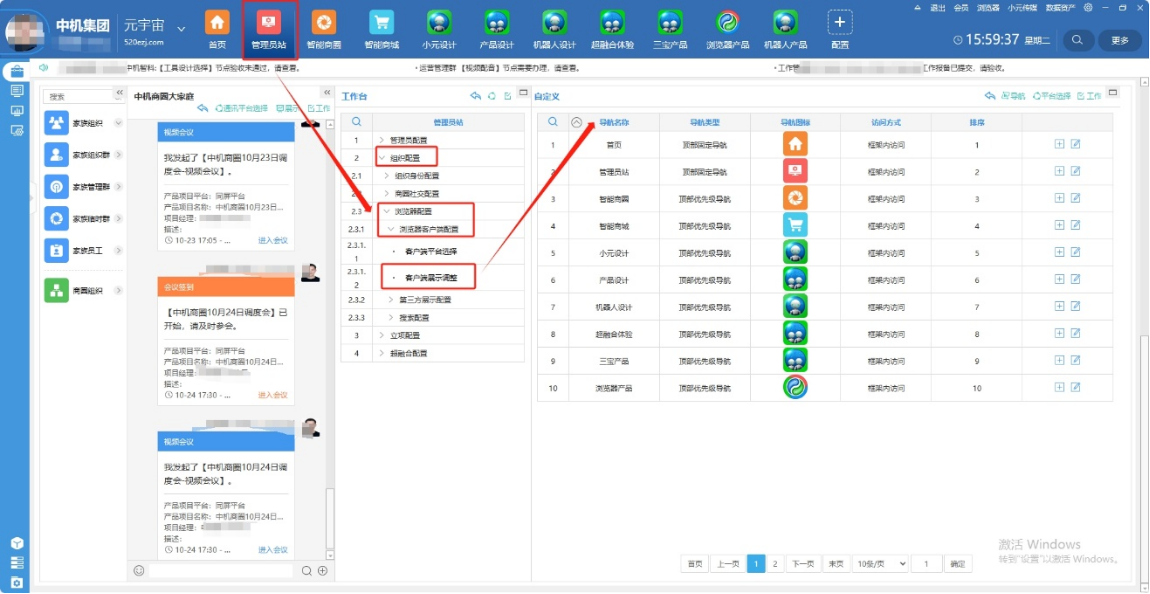Open the settings gear in title bar
1150x594 pixels.
pyautogui.click(x=1088, y=7)
